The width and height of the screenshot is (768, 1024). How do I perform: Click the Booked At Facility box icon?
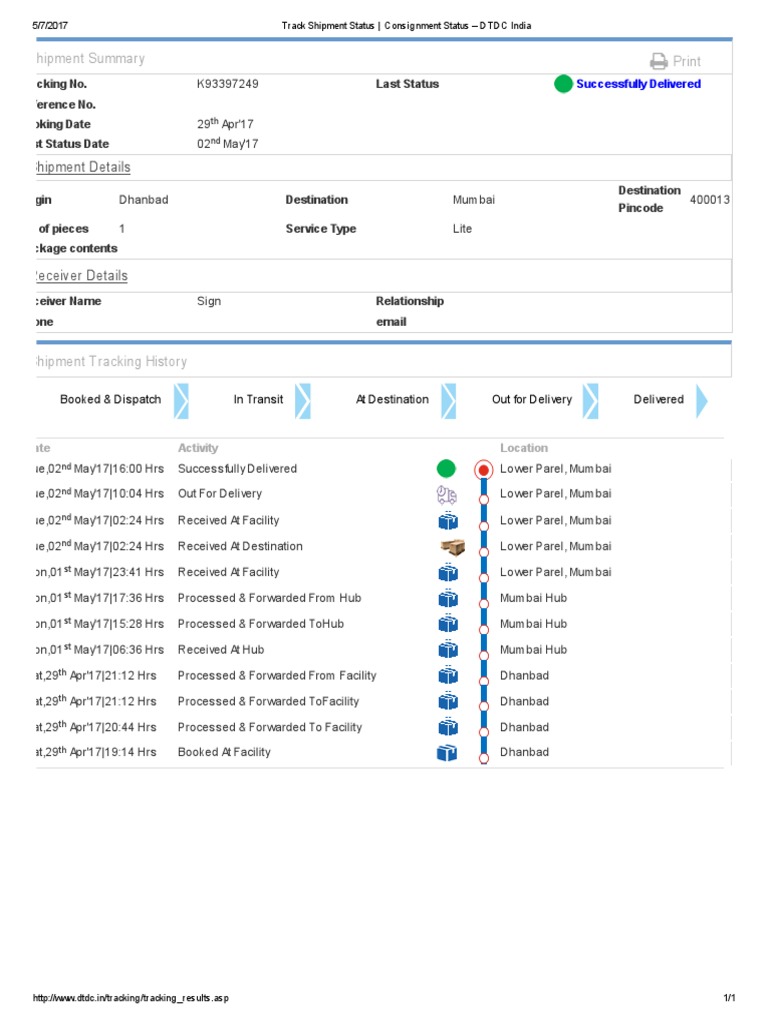tap(447, 753)
